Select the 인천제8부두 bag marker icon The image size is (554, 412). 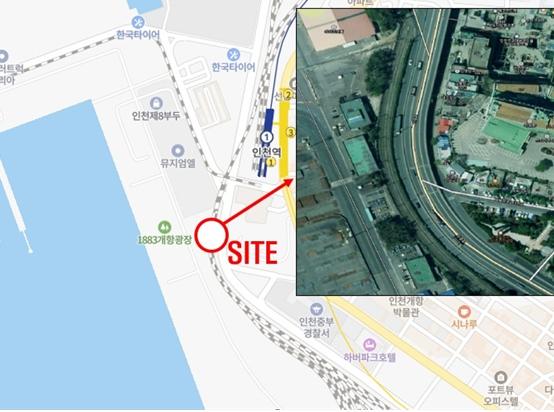(156, 104)
